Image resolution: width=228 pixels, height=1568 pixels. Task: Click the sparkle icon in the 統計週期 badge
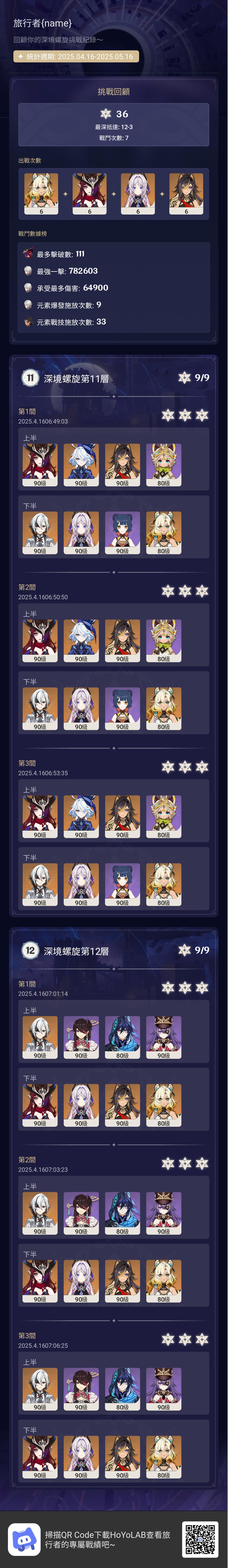(x=21, y=57)
